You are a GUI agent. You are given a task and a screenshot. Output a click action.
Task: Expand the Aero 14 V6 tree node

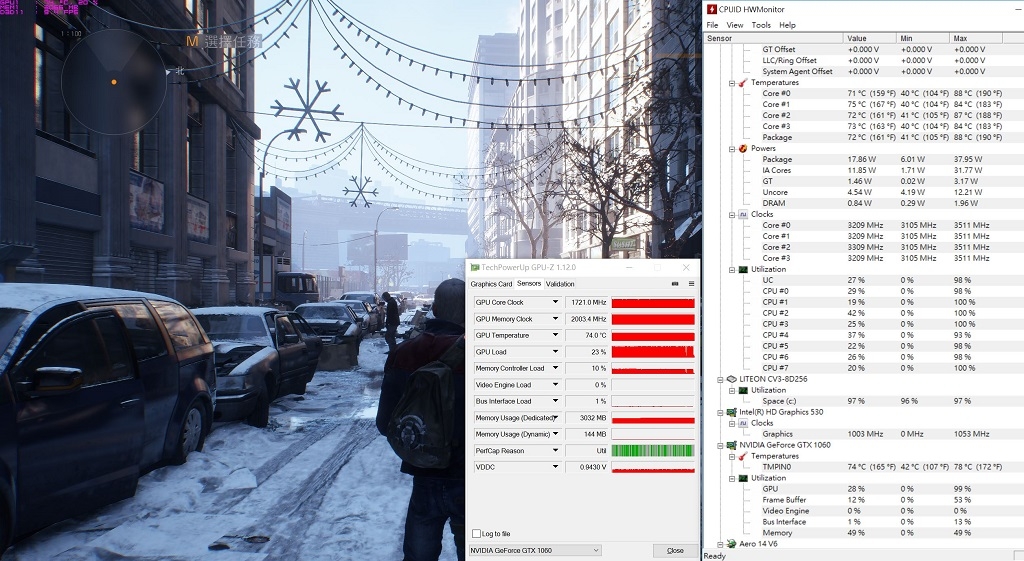coord(720,544)
